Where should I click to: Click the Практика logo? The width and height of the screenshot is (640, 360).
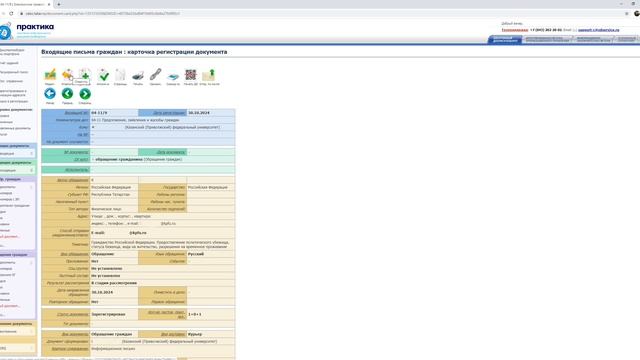27,30
